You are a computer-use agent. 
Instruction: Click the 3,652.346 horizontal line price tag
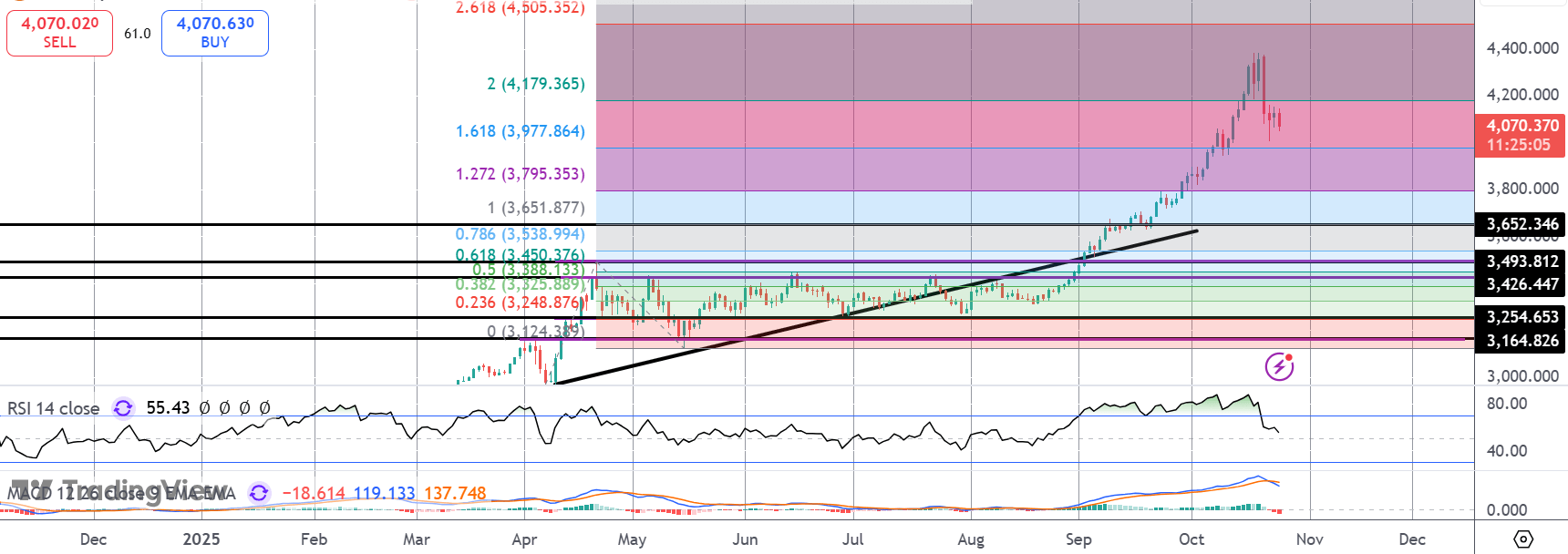1522,224
